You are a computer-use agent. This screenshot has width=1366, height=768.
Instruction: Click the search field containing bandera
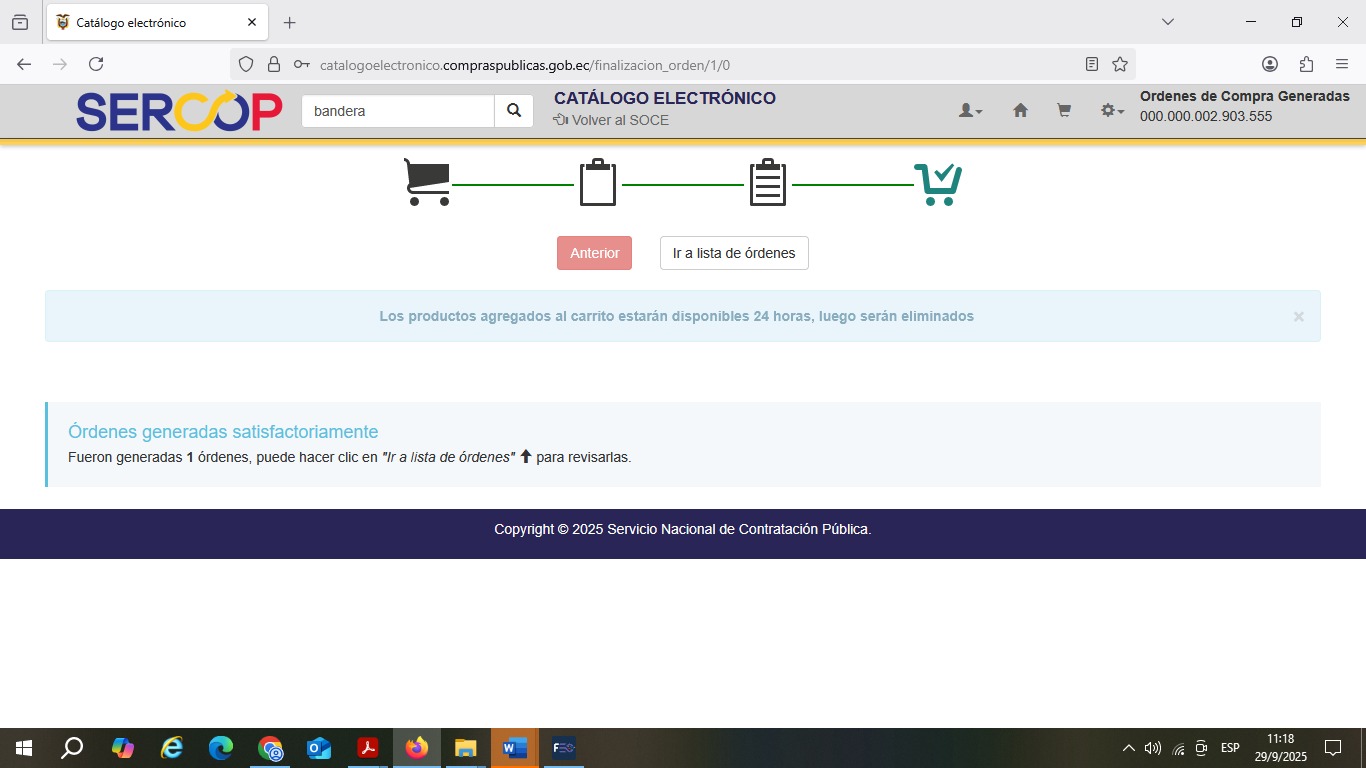point(398,111)
